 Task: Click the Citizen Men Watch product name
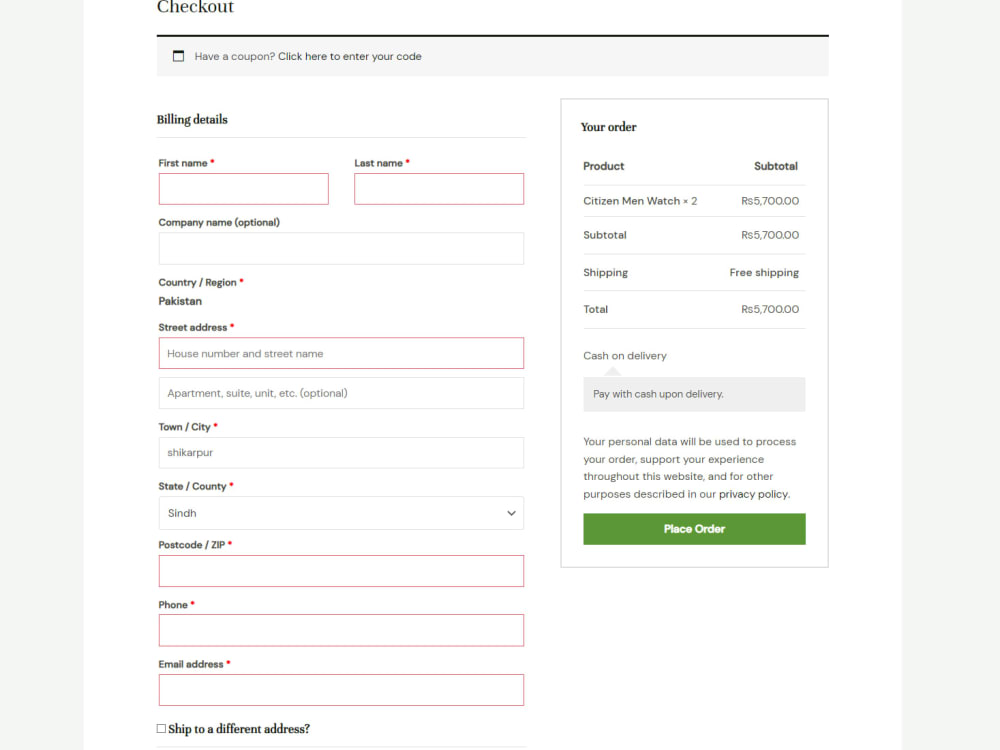(633, 200)
